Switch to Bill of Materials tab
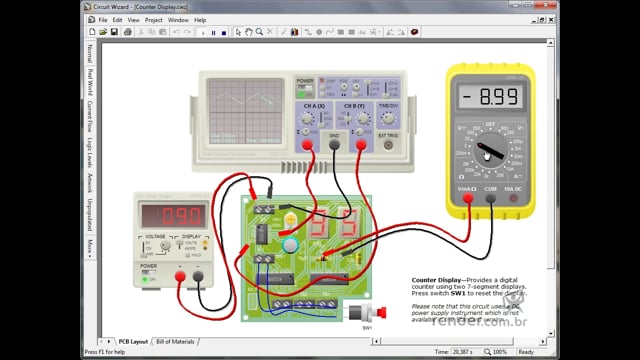The height and width of the screenshot is (360, 640). tap(175, 342)
